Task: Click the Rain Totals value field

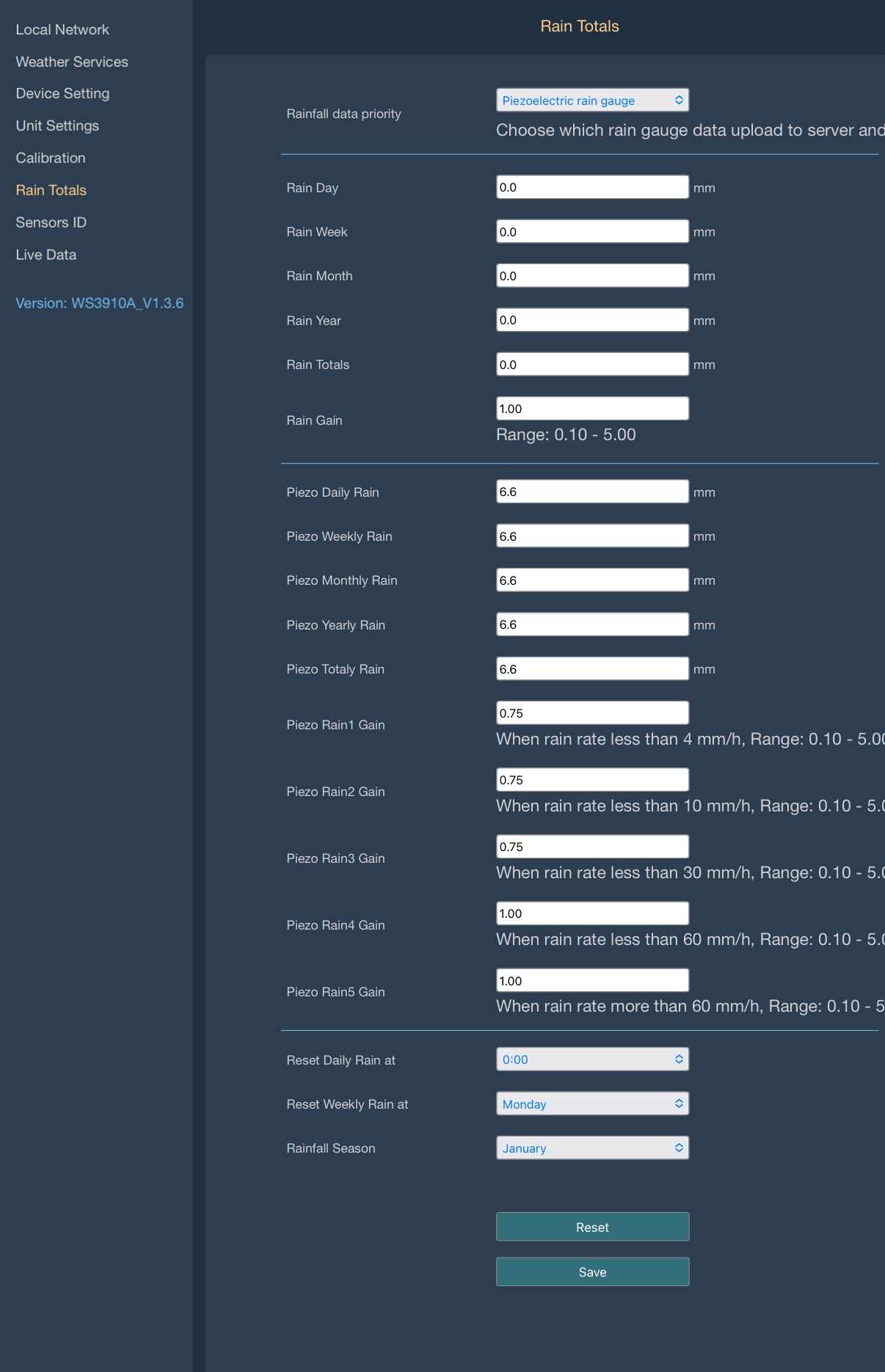Action: [592, 364]
